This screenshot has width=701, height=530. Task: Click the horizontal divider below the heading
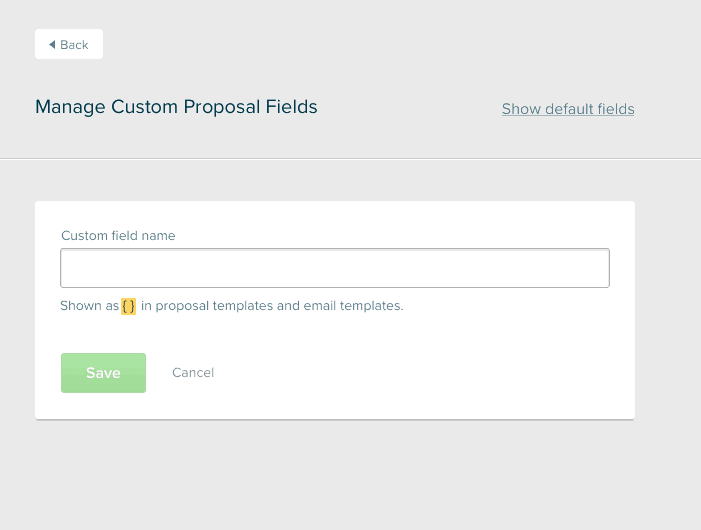[x=350, y=159]
